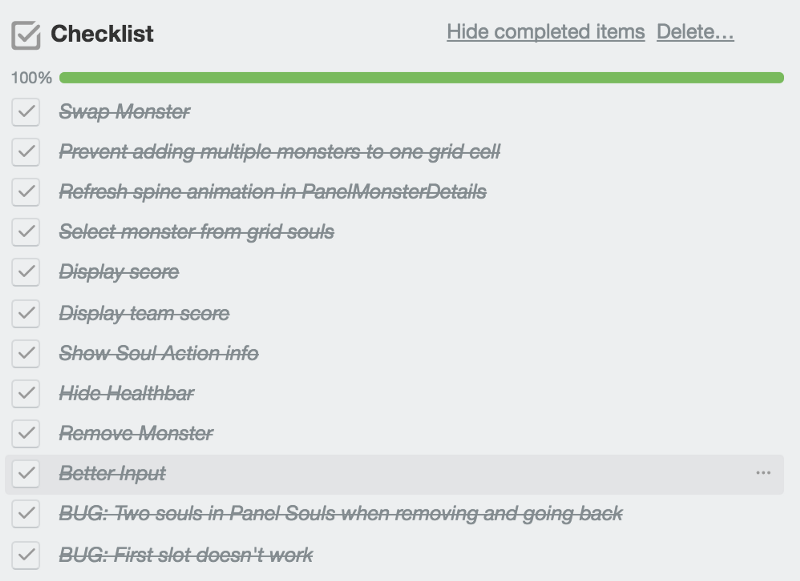Uncheck BUG: First slot doesn't work
This screenshot has width=800, height=581.
click(x=26, y=555)
